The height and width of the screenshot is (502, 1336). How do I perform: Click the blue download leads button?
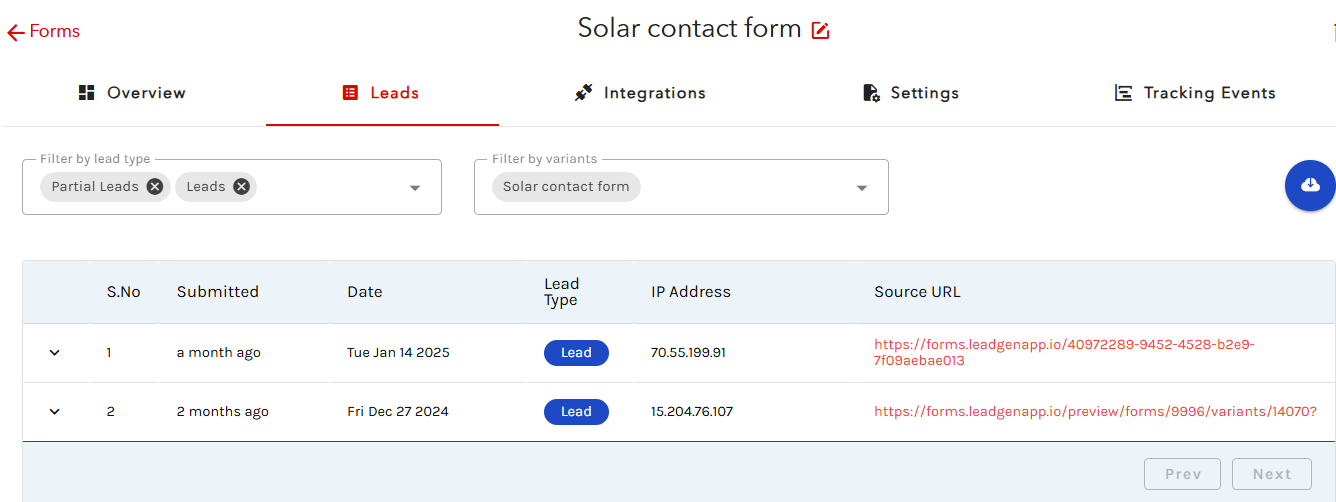point(1310,185)
